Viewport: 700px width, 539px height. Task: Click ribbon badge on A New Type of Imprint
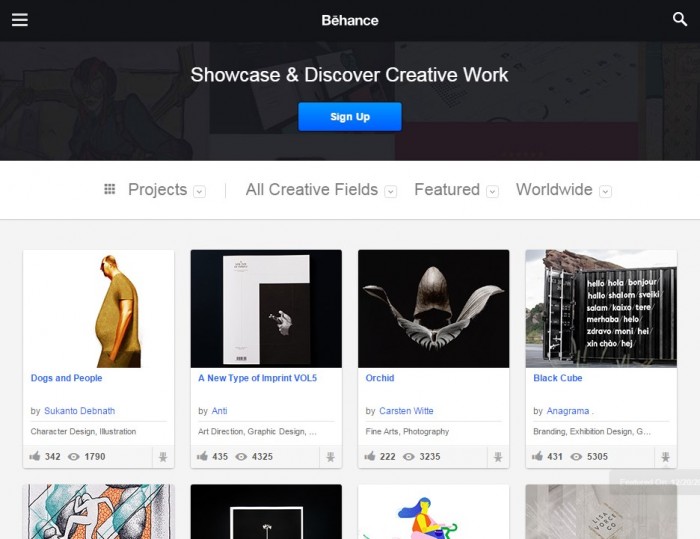click(x=328, y=457)
